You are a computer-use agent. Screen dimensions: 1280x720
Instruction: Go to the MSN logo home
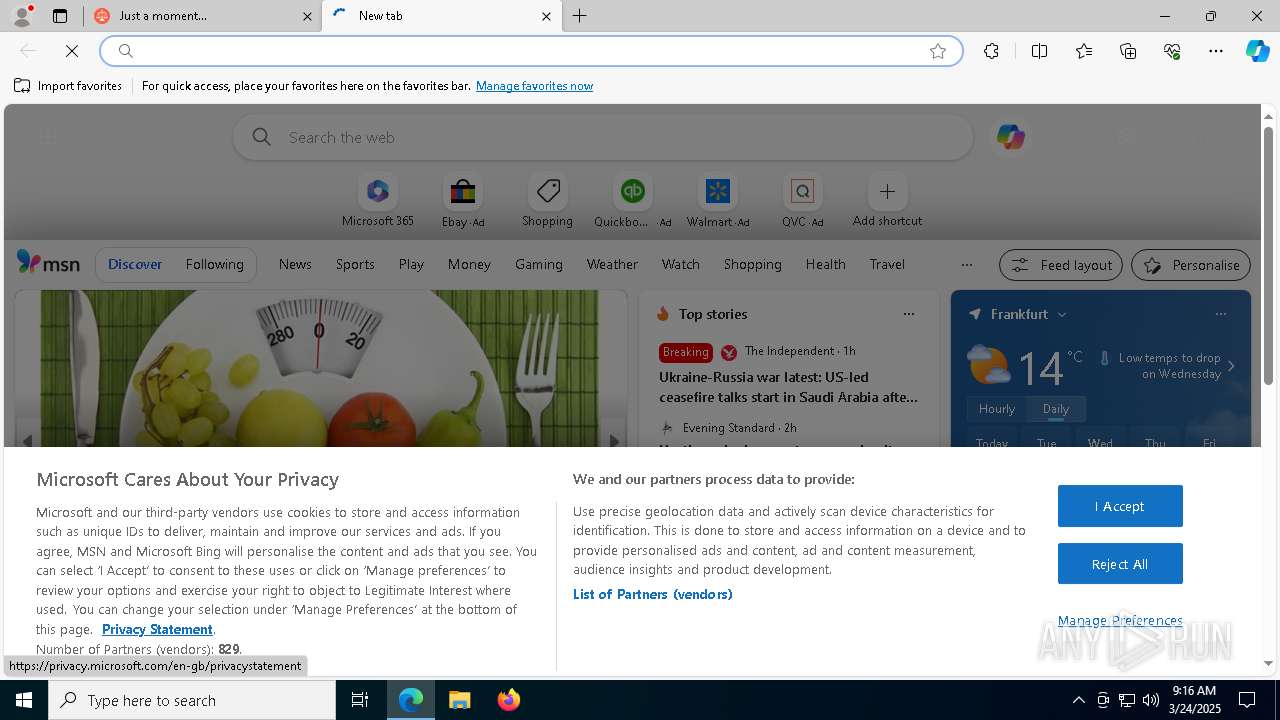[x=48, y=263]
